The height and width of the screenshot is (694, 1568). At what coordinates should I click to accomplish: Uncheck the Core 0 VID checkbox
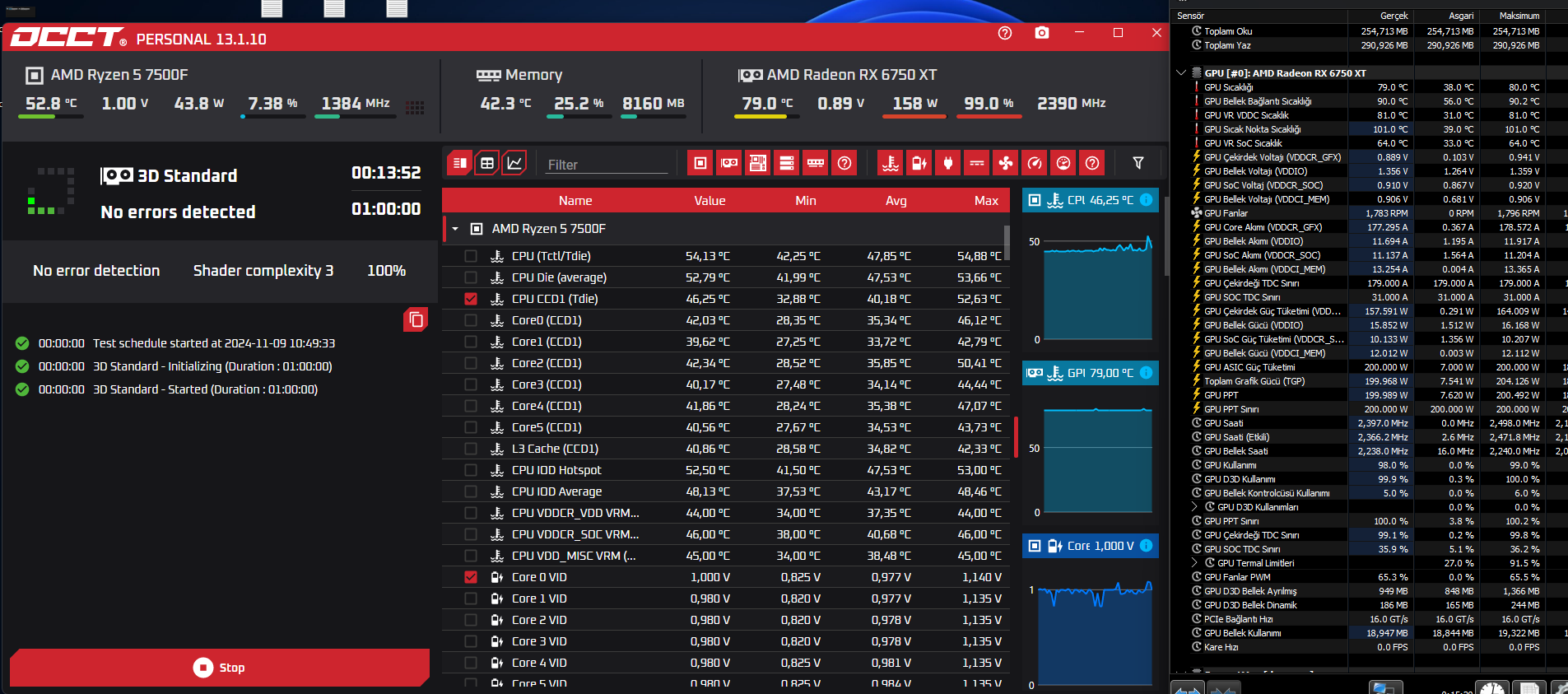(x=471, y=577)
